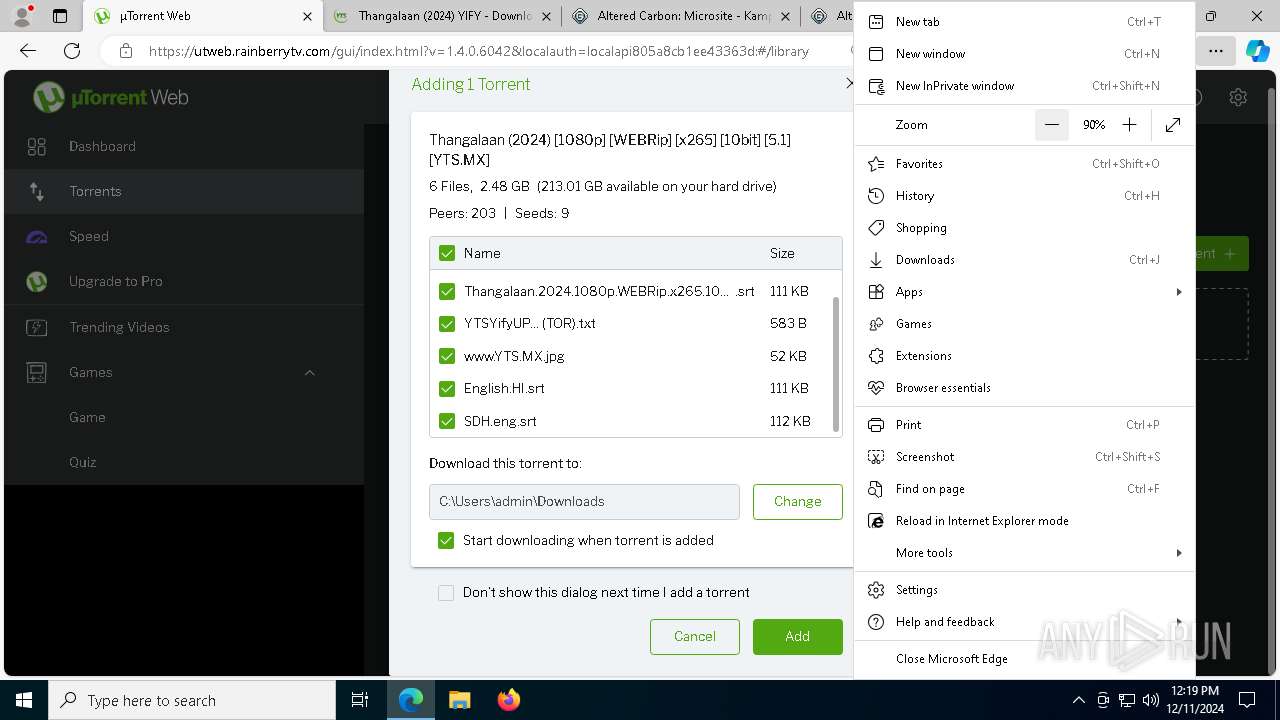Click the Screenshot capture icon
Viewport: 1280px width, 720px height.
(876, 457)
